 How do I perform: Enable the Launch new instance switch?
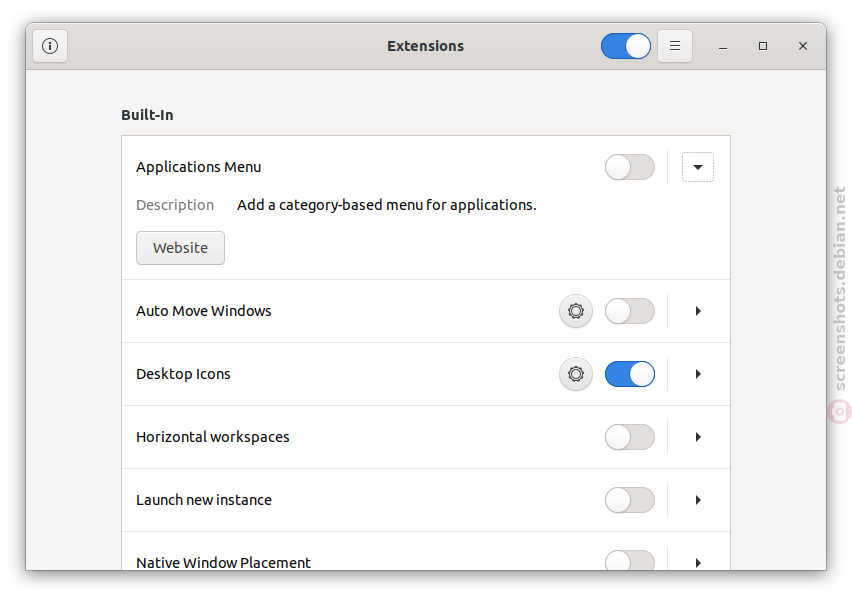(x=630, y=500)
